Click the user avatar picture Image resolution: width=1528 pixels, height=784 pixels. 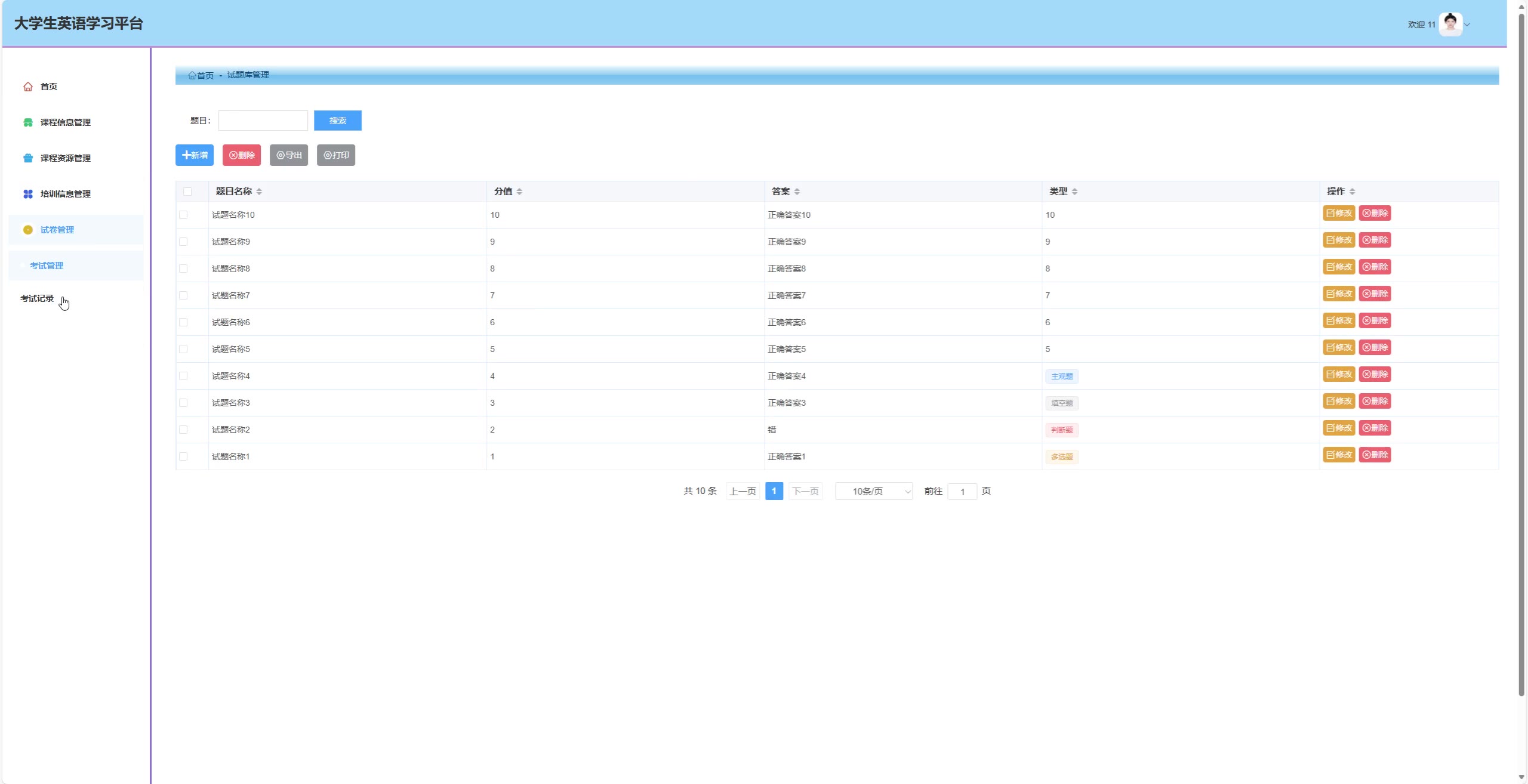coord(1450,24)
